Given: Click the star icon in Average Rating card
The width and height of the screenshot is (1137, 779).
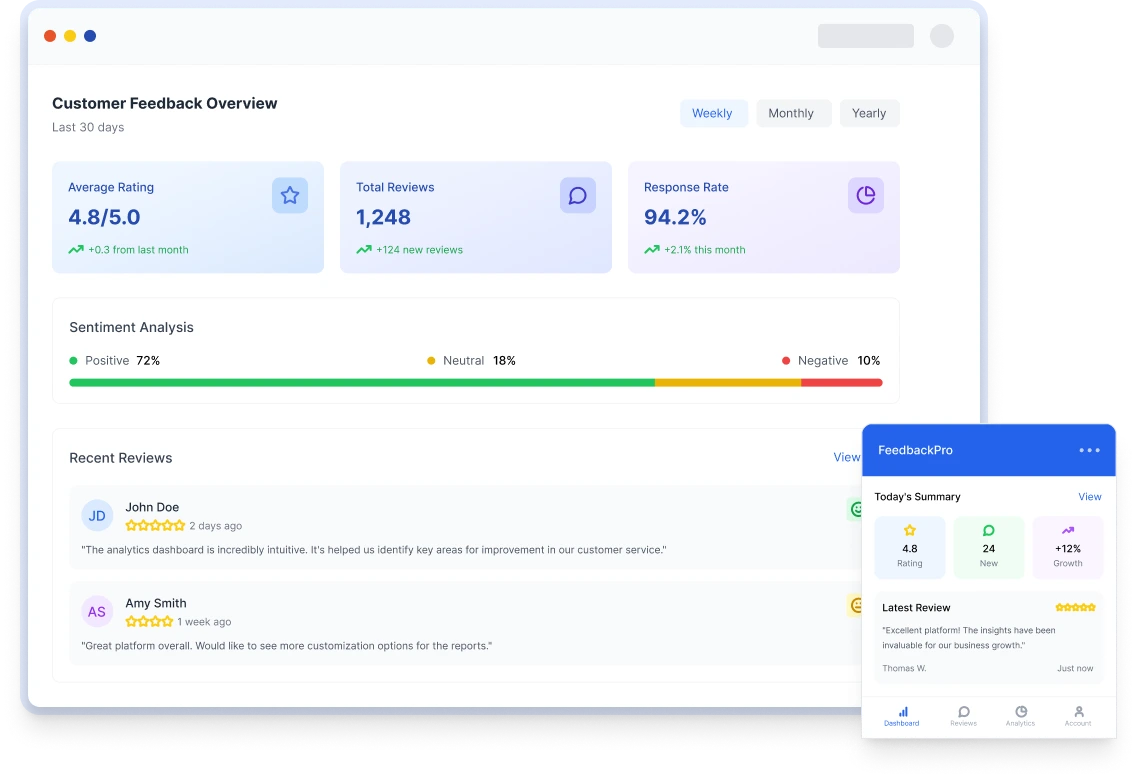Looking at the screenshot, I should (290, 196).
